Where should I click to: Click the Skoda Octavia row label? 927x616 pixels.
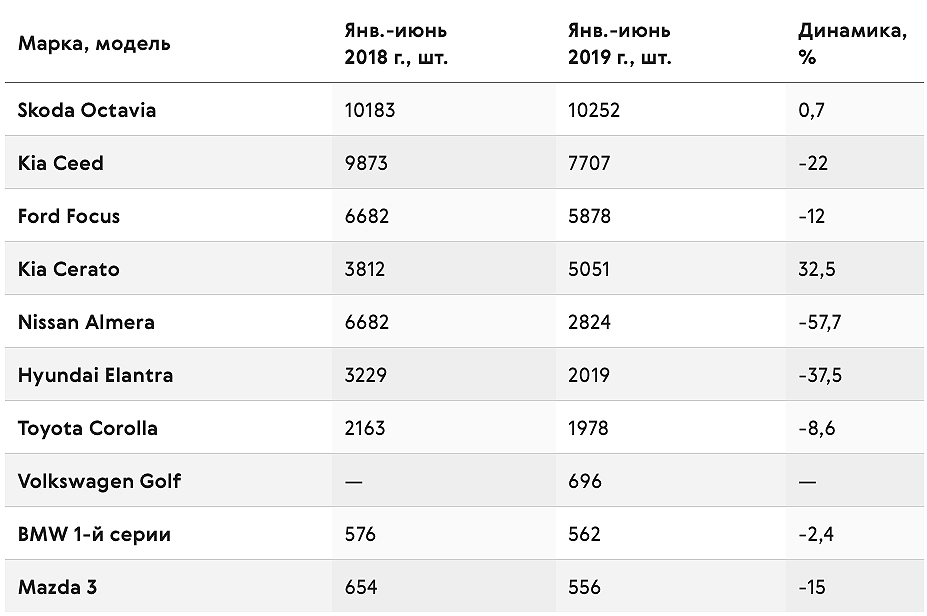pos(87,110)
